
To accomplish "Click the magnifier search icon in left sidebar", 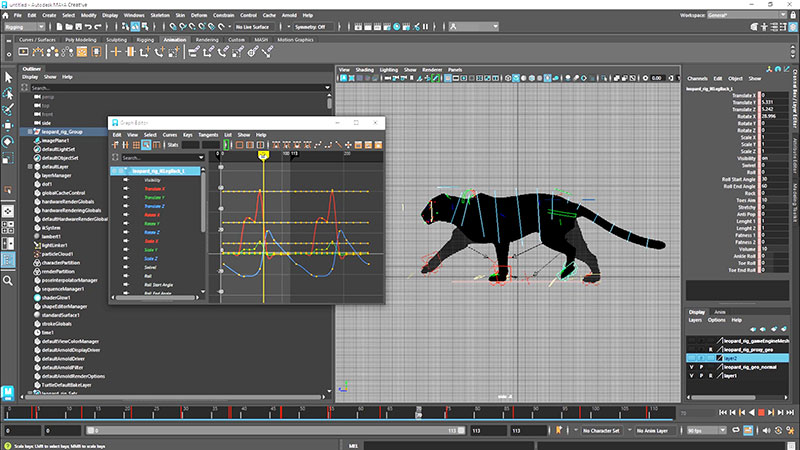I will click(8, 280).
